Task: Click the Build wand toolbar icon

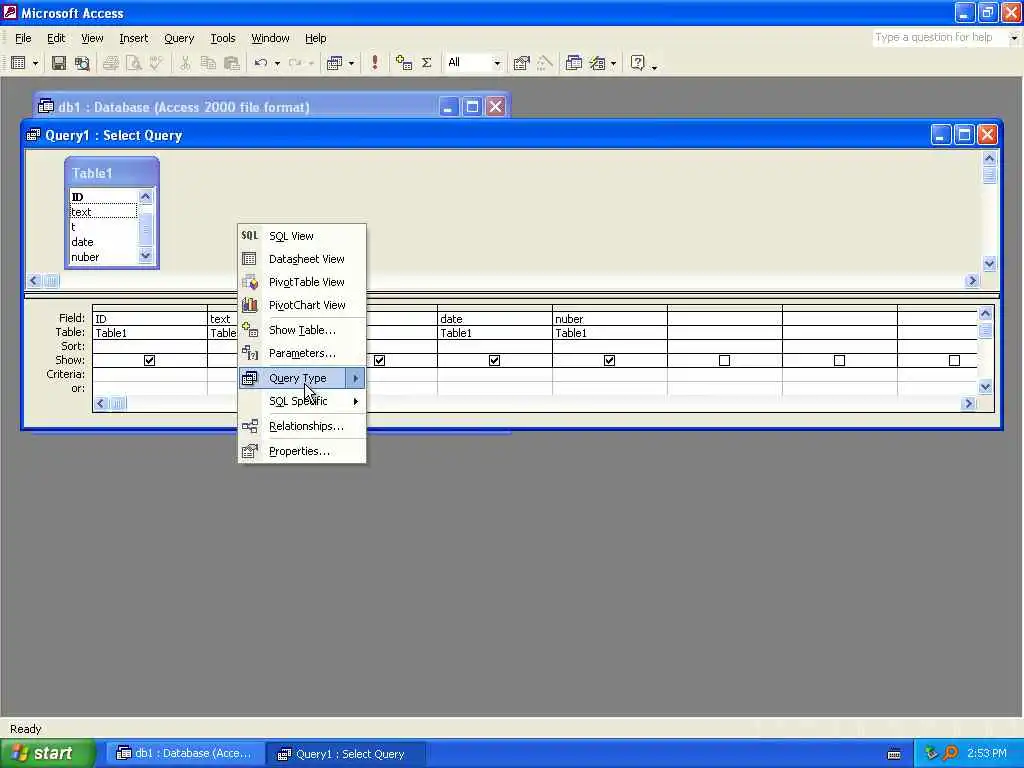Action: (x=544, y=63)
